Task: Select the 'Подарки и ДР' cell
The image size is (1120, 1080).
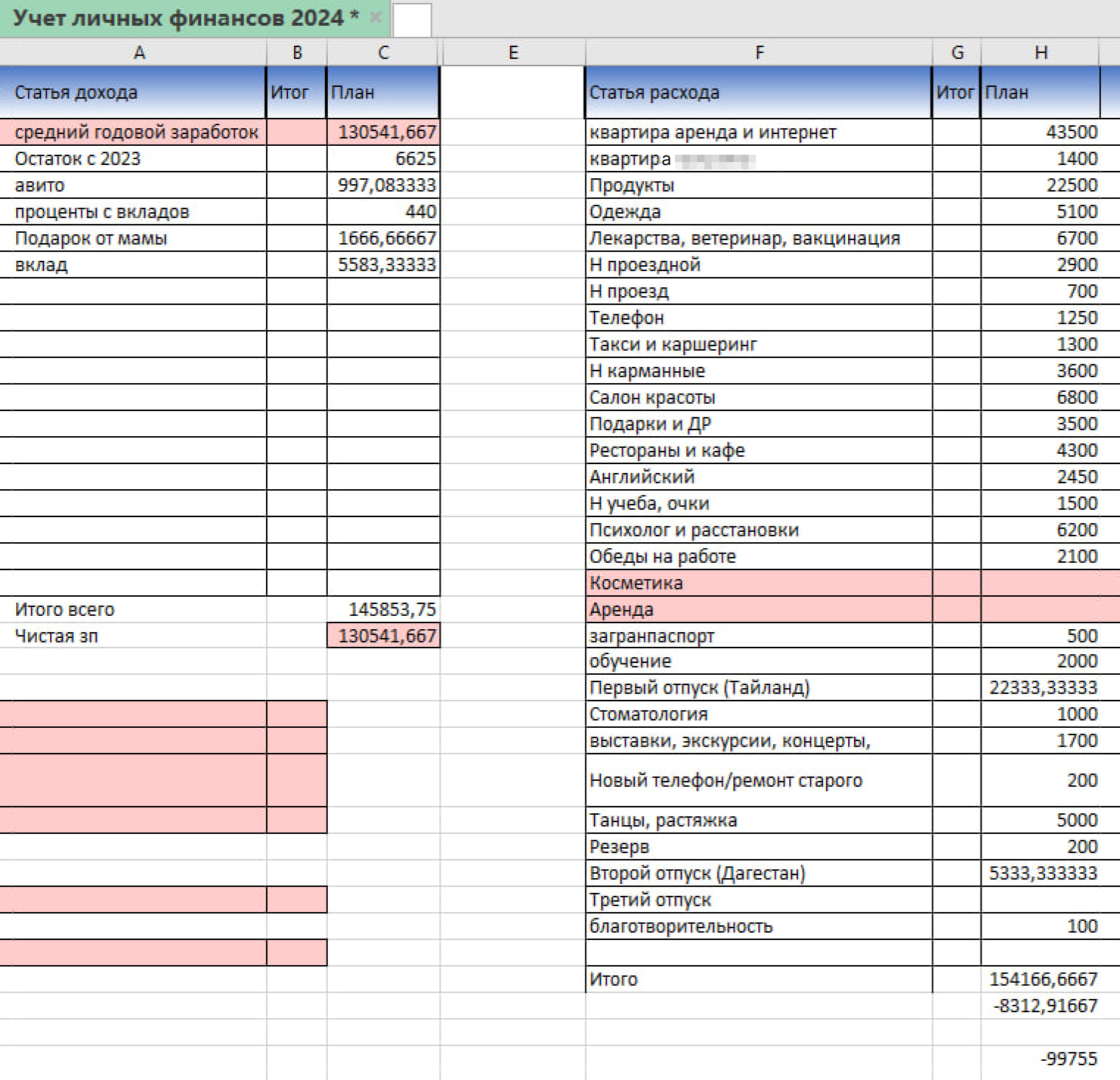Action: tap(759, 424)
